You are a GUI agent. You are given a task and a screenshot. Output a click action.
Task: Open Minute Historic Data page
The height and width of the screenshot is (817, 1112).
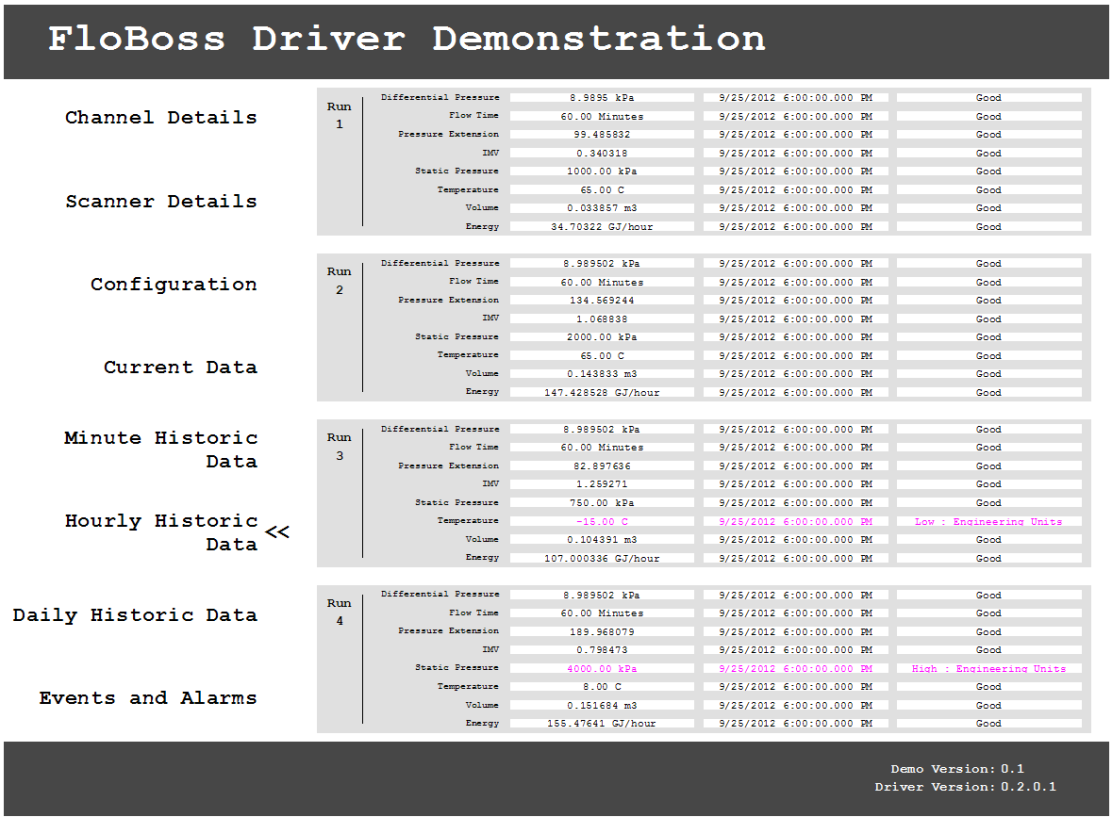pos(161,450)
